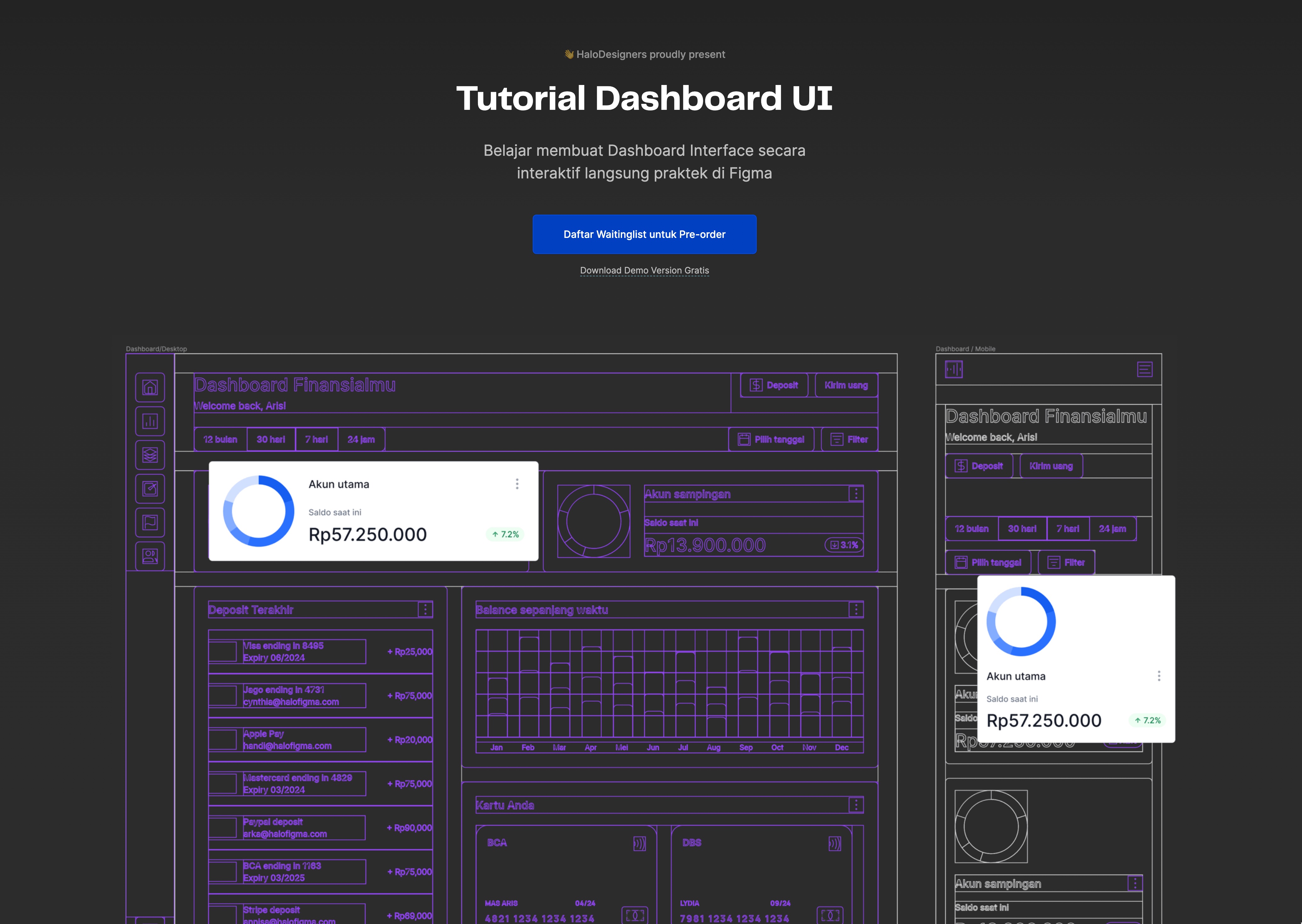The height and width of the screenshot is (924, 1302).
Task: Click the user contacts icon in the sidebar
Action: tap(150, 556)
